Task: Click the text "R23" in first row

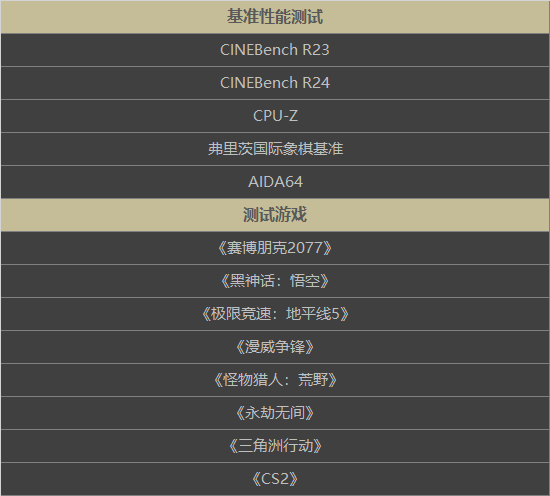Action: pos(316,50)
